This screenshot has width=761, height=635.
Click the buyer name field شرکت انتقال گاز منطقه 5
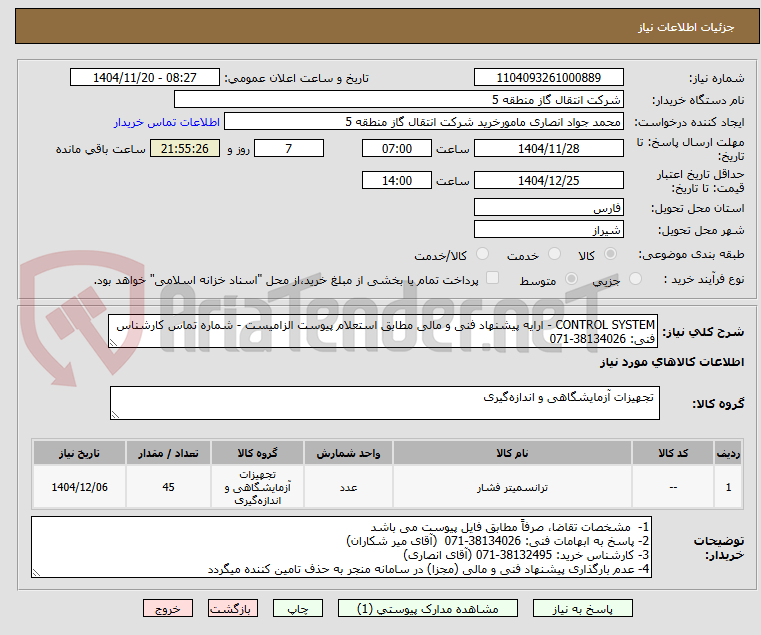click(x=399, y=100)
